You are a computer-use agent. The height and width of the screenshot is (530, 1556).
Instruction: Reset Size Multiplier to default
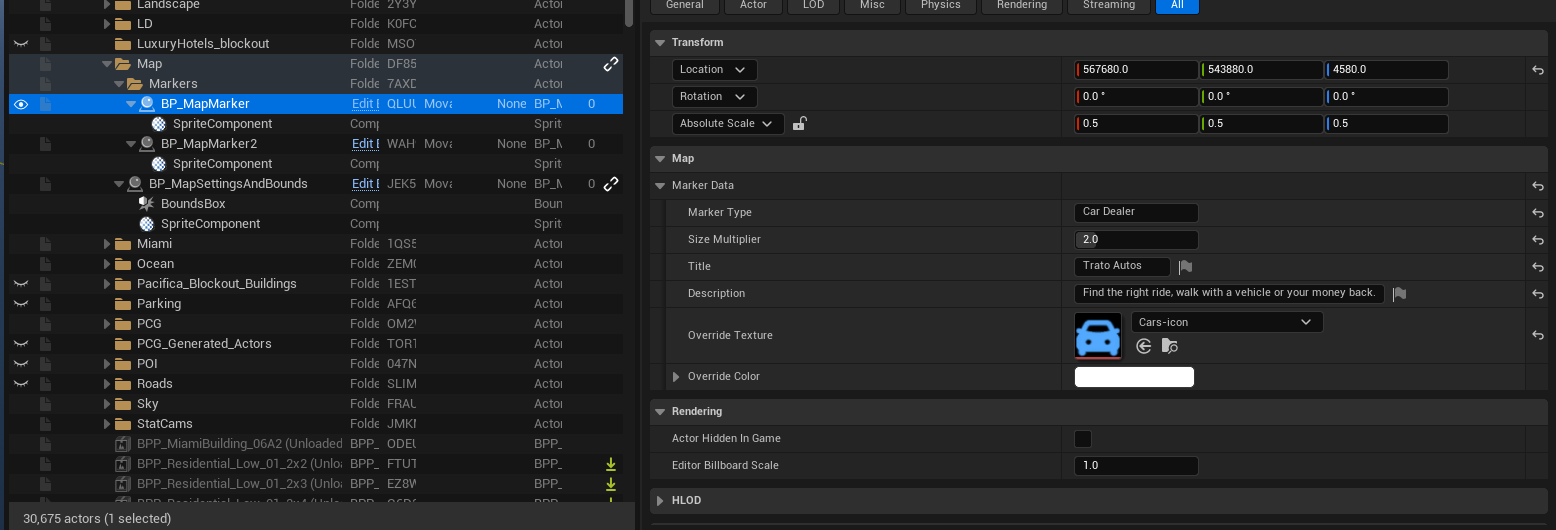[1538, 240]
